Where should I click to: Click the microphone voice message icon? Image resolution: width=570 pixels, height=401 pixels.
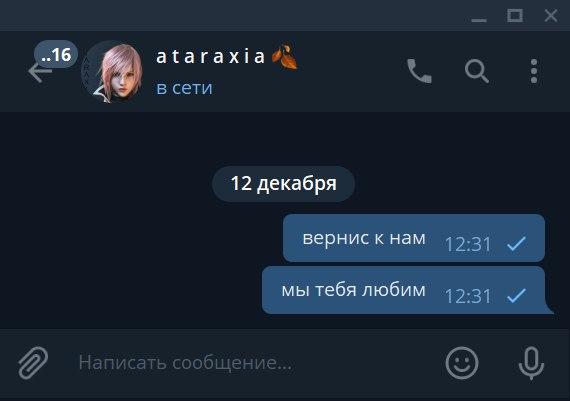(531, 363)
